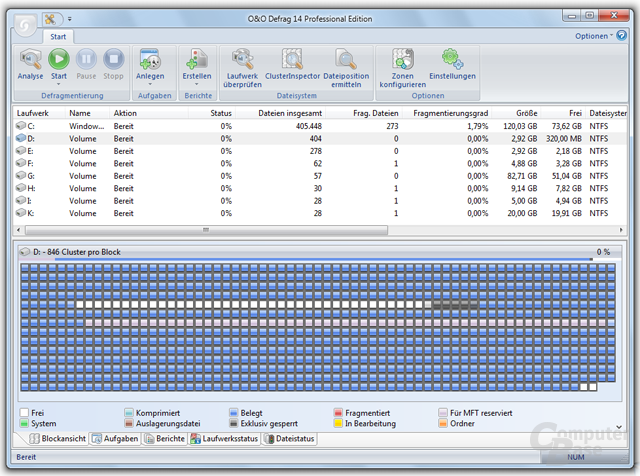Image resolution: width=640 pixels, height=476 pixels.
Task: Sort by Größe column header
Action: [x=516, y=113]
